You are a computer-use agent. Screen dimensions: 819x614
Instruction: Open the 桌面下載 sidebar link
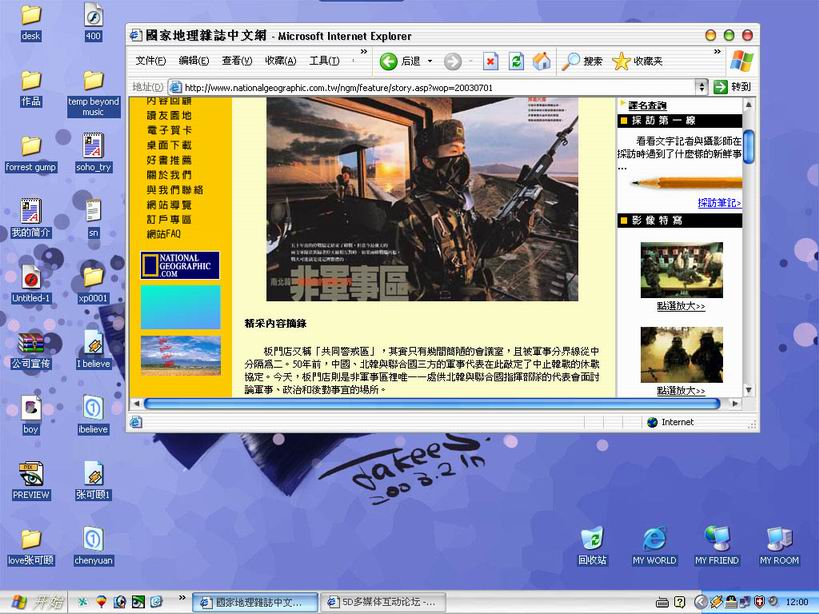tap(169, 145)
